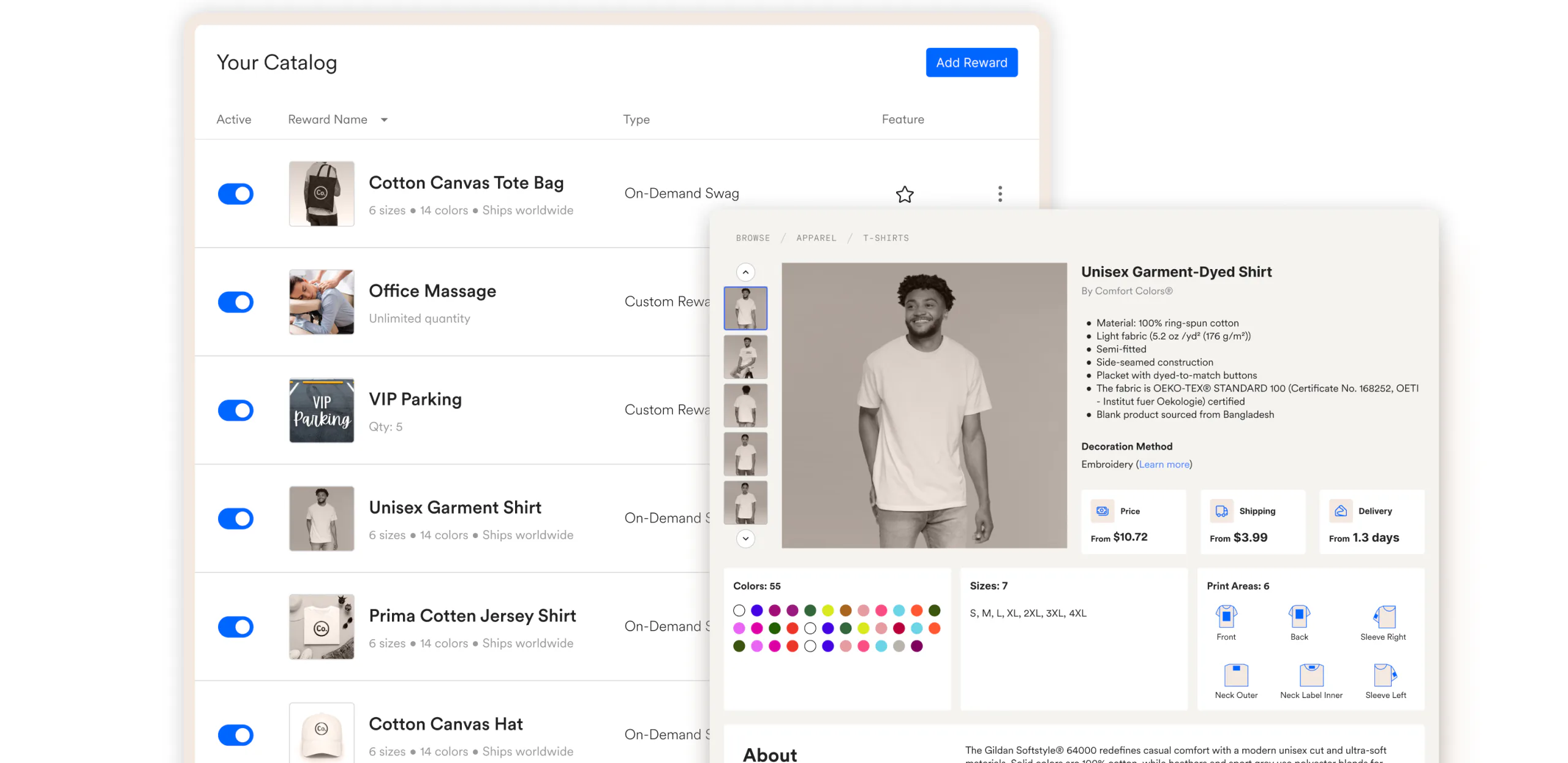This screenshot has height=763, width=1568.
Task: Select the first selected shirt thumbnail
Action: pos(745,308)
